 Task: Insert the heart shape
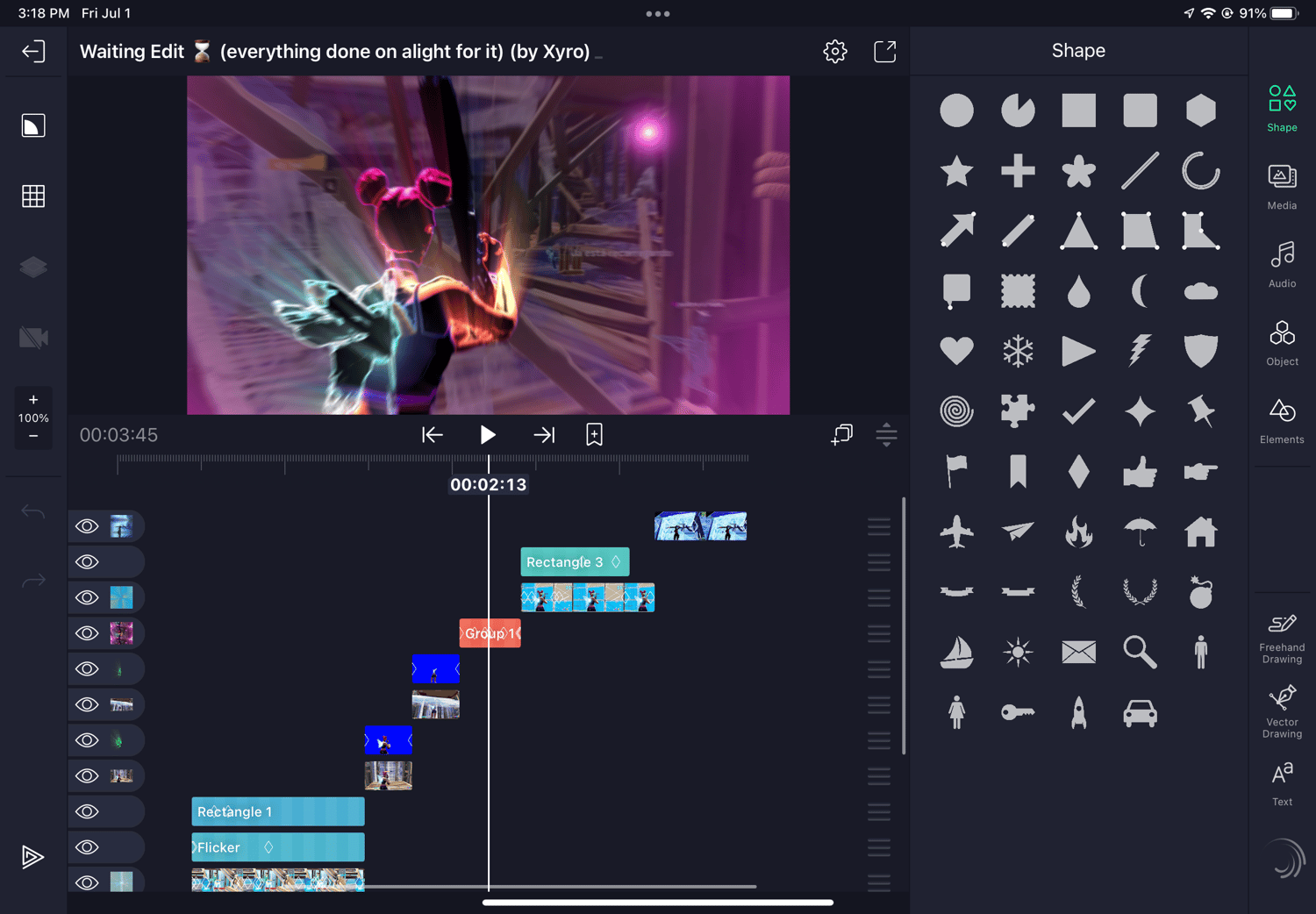coord(956,351)
